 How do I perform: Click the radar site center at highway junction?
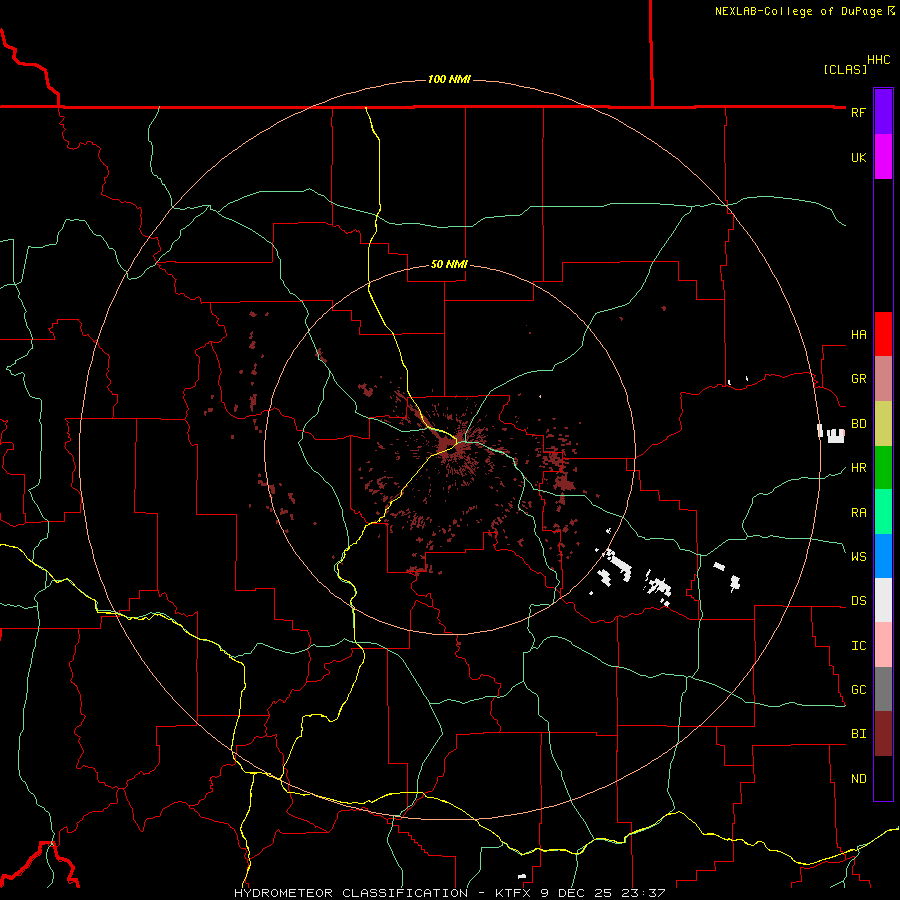click(x=458, y=442)
